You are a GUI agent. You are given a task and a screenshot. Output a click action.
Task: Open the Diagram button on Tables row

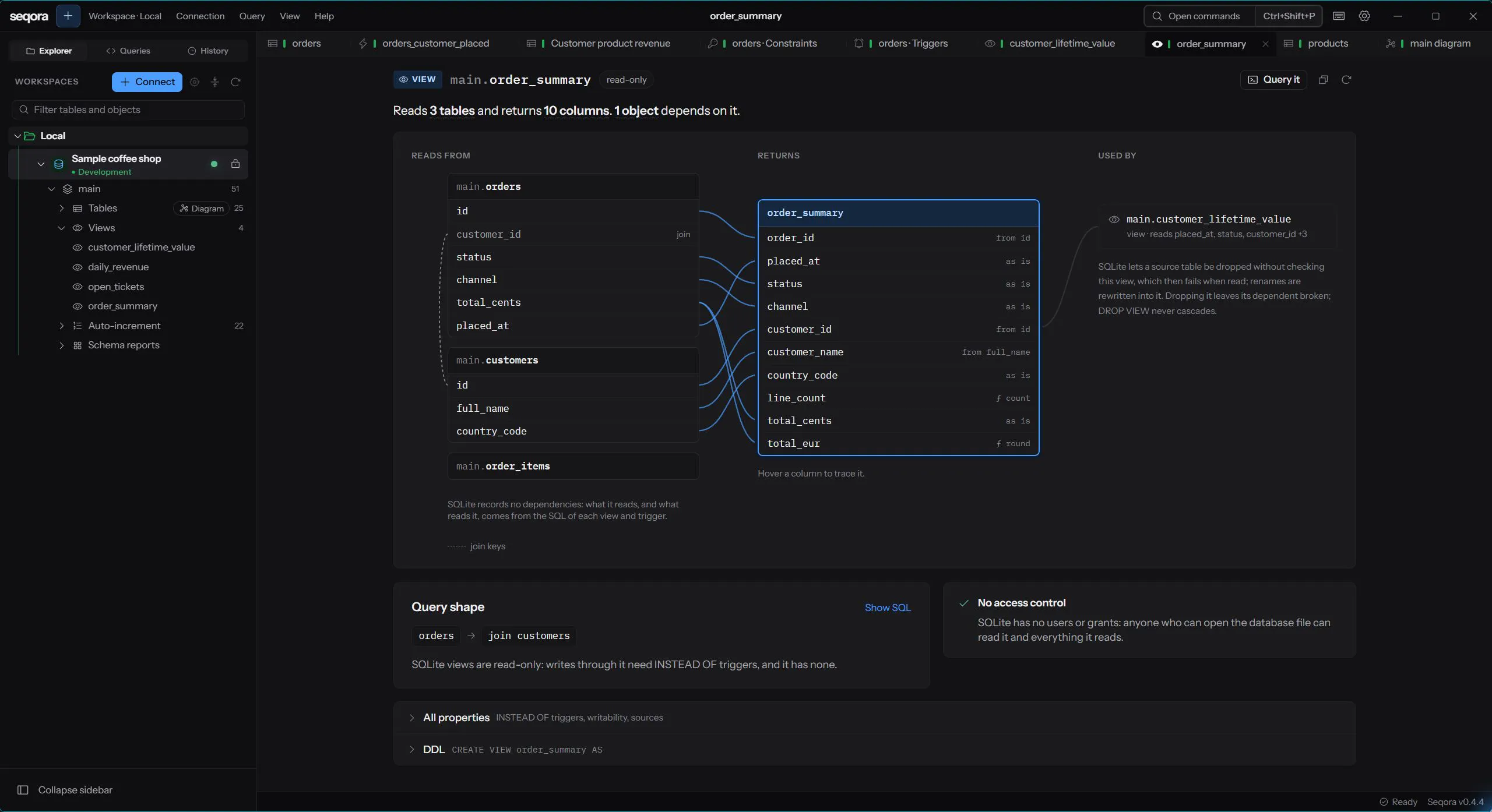(x=201, y=209)
